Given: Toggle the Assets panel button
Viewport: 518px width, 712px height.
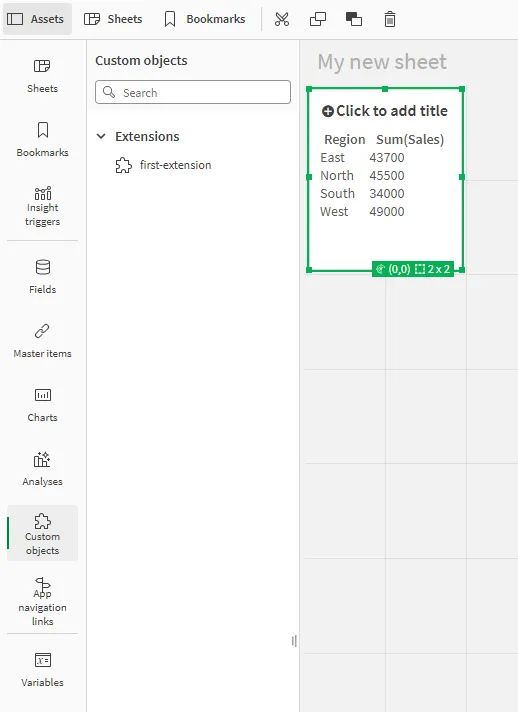Looking at the screenshot, I should pyautogui.click(x=37, y=19).
